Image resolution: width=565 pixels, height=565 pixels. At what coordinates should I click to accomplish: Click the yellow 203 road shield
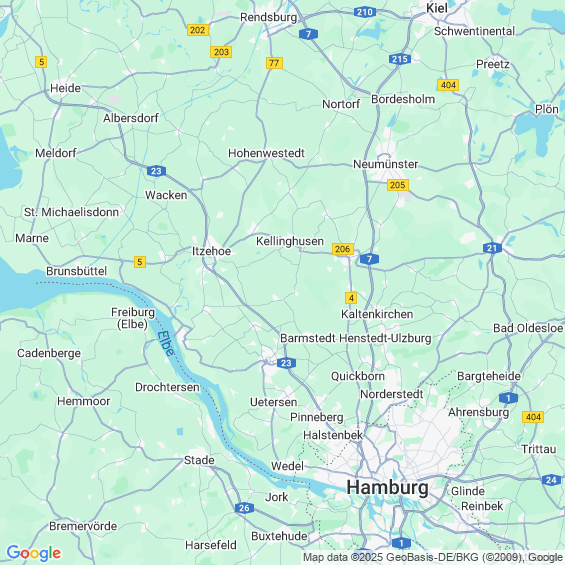(221, 52)
